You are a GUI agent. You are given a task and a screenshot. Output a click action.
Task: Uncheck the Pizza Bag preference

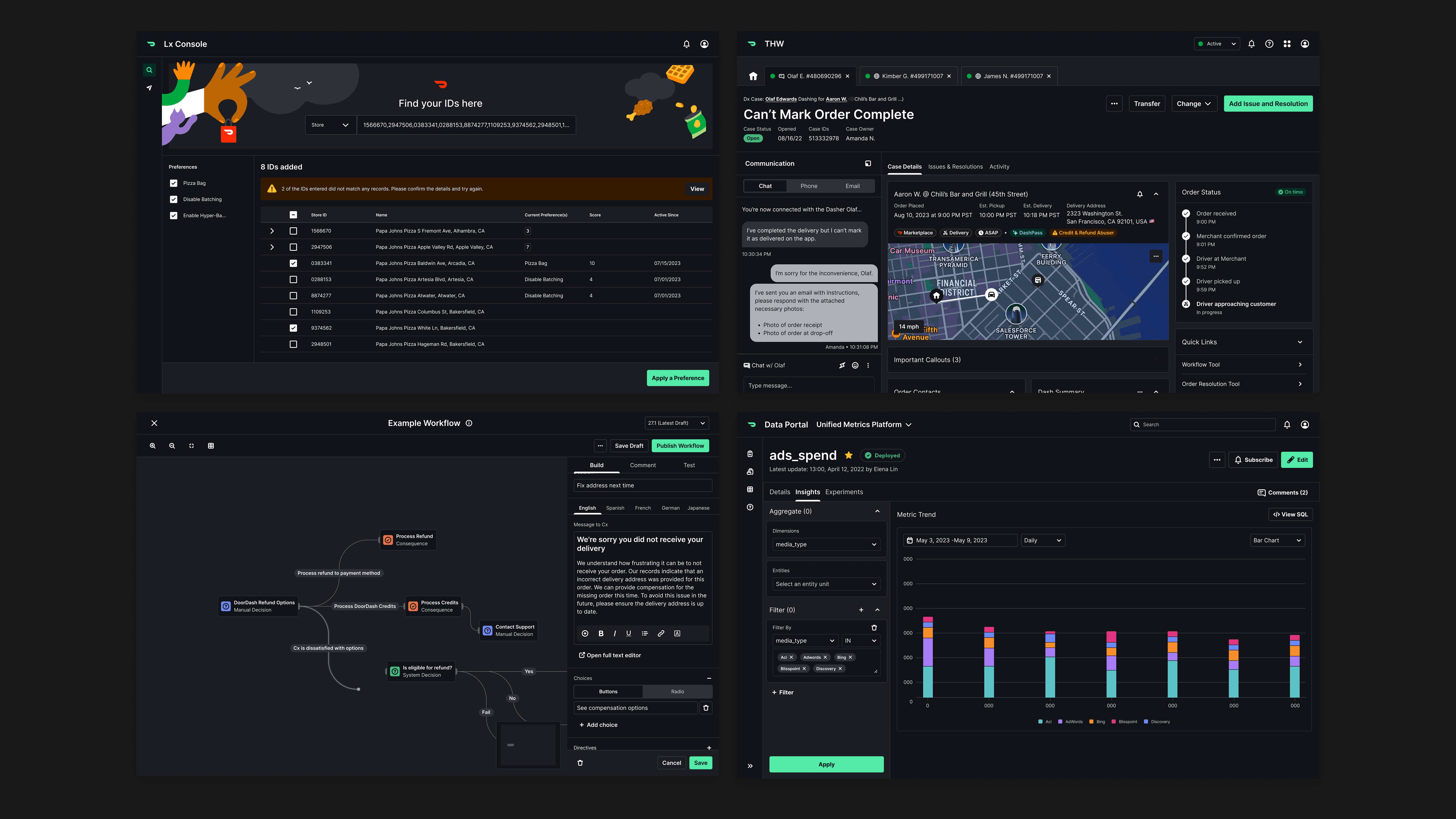173,183
